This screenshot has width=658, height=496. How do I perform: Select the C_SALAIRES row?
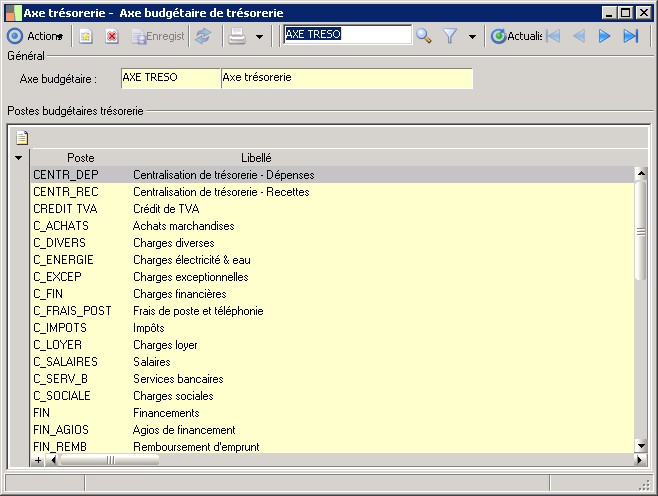[66, 362]
